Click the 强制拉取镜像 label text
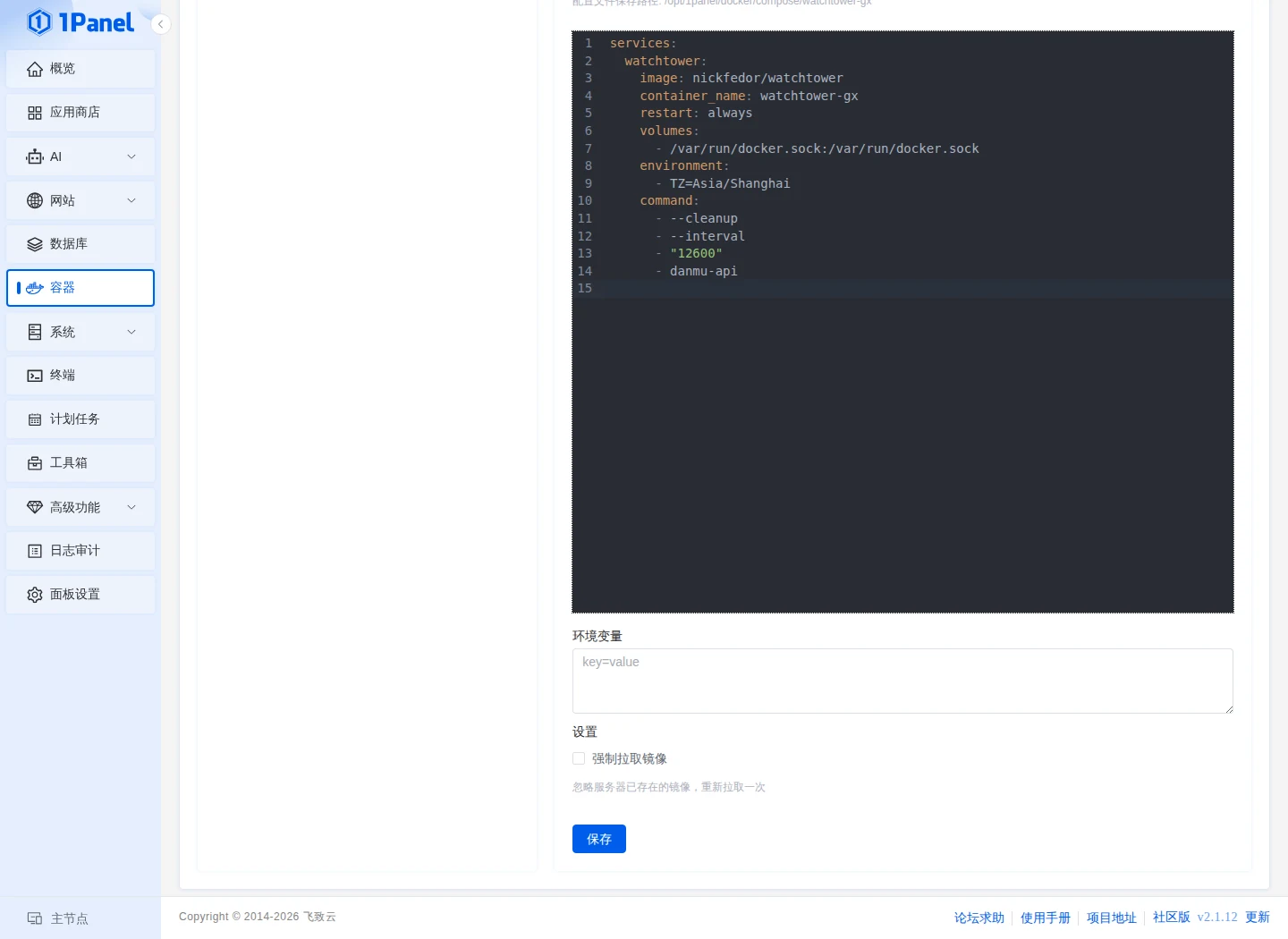1288x939 pixels. tap(630, 758)
